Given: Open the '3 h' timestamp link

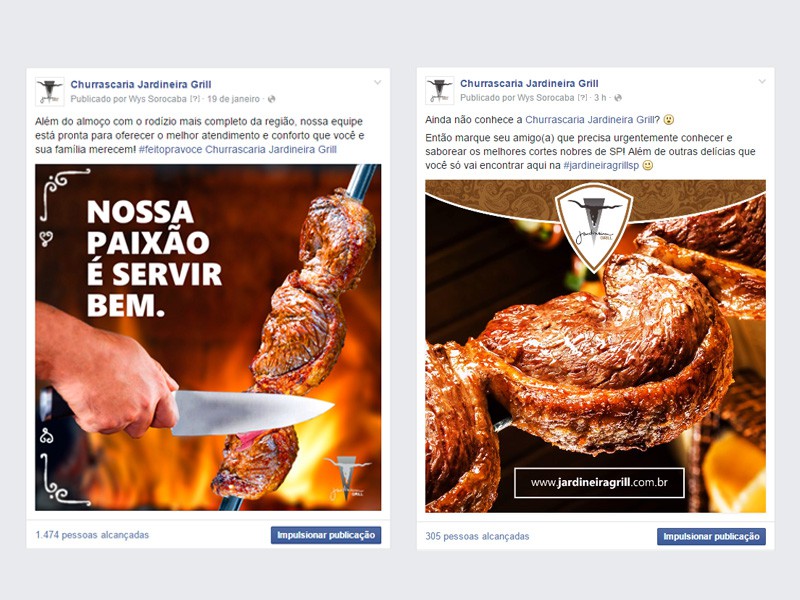Looking at the screenshot, I should 600,97.
